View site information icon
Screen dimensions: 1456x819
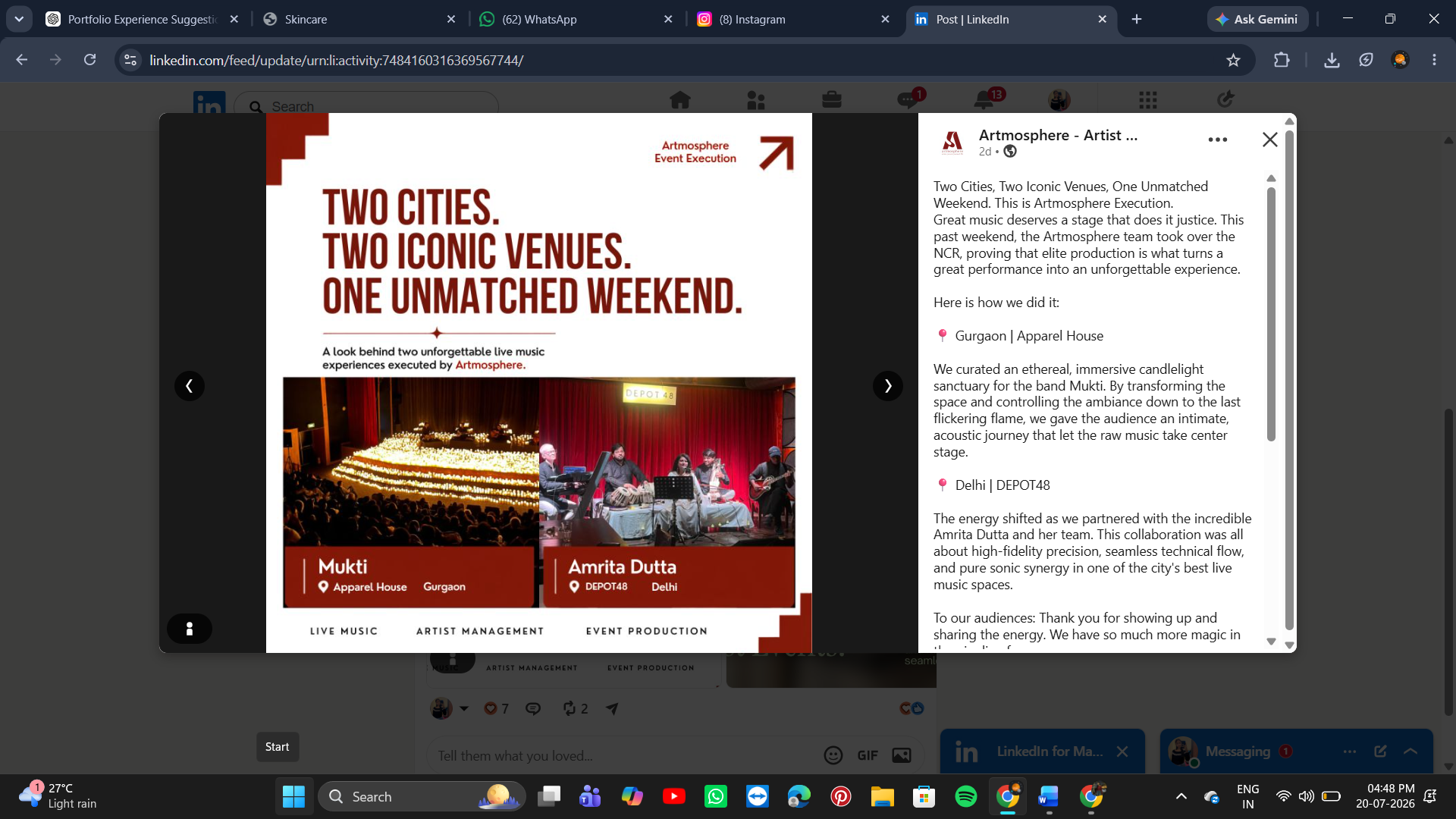pos(130,60)
